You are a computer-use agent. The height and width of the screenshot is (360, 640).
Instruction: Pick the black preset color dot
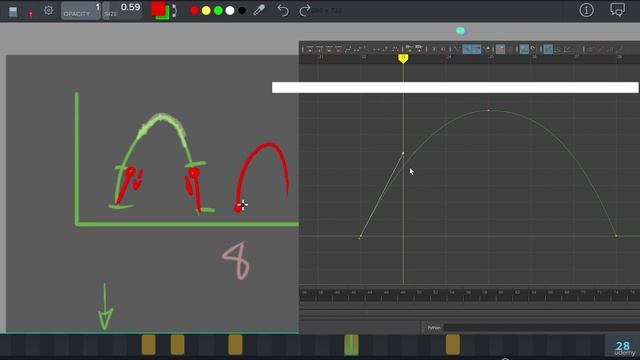(x=242, y=11)
